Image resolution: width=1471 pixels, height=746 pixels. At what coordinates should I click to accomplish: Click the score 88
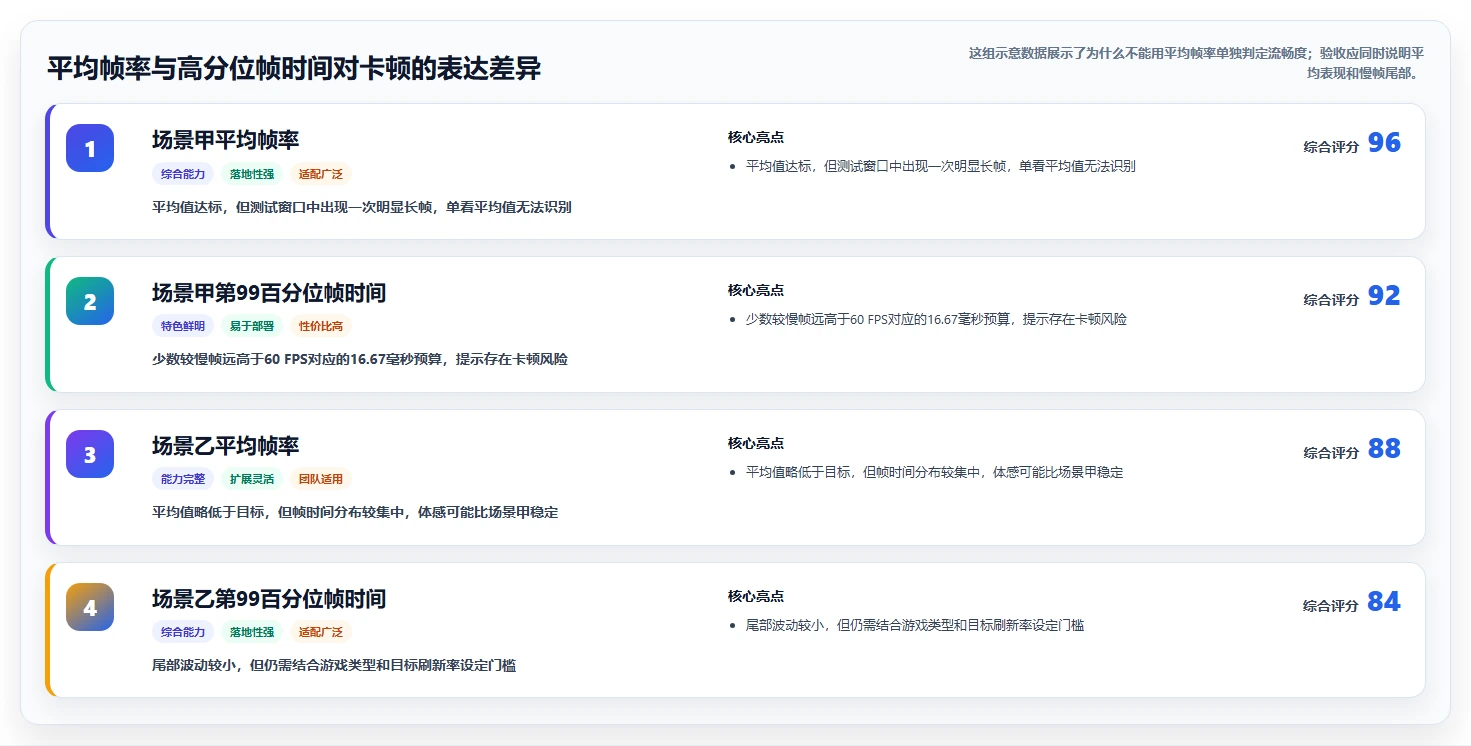(x=1384, y=449)
